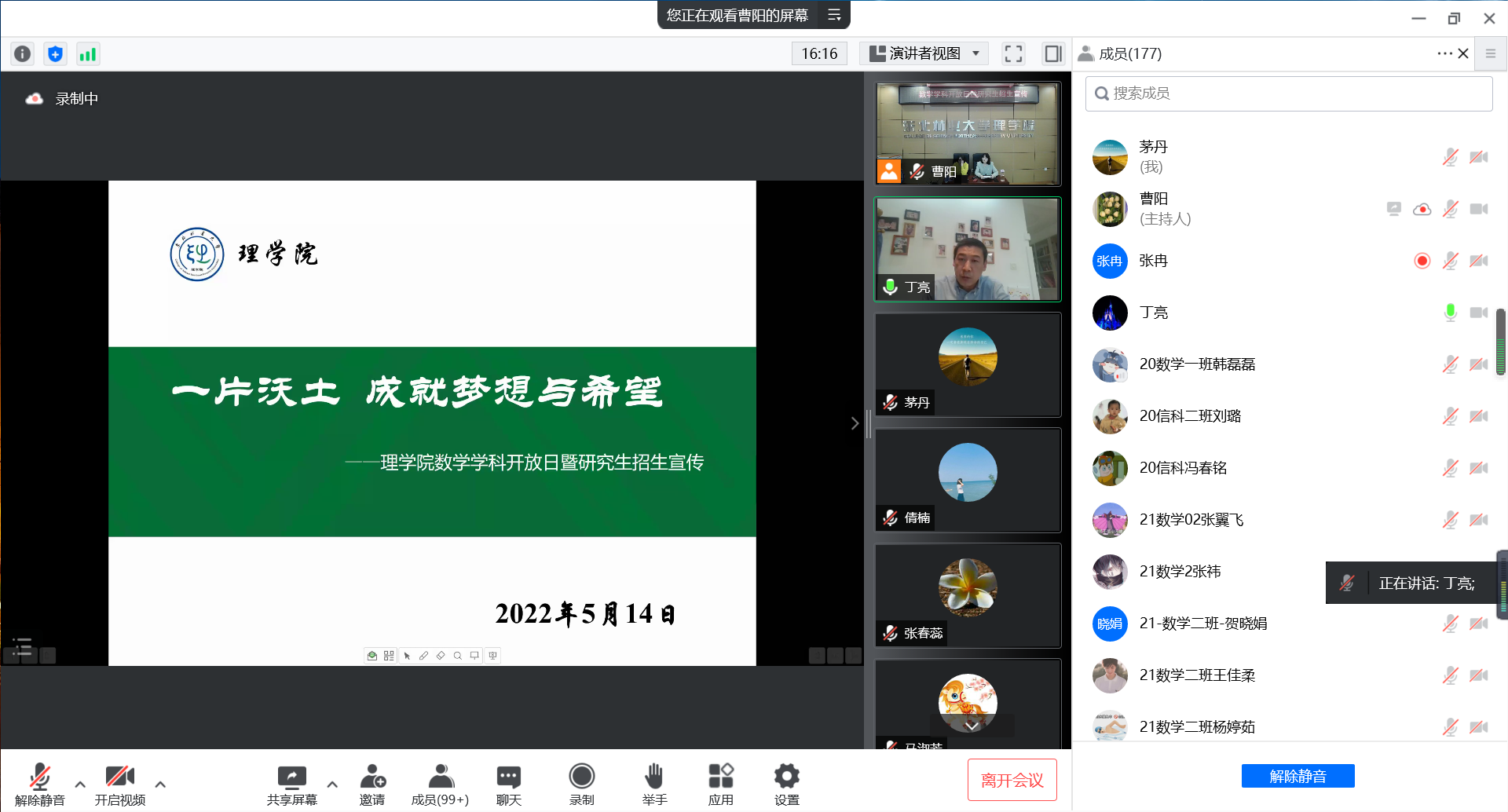
Task: Open the members panel more options menu
Action: (x=1444, y=53)
